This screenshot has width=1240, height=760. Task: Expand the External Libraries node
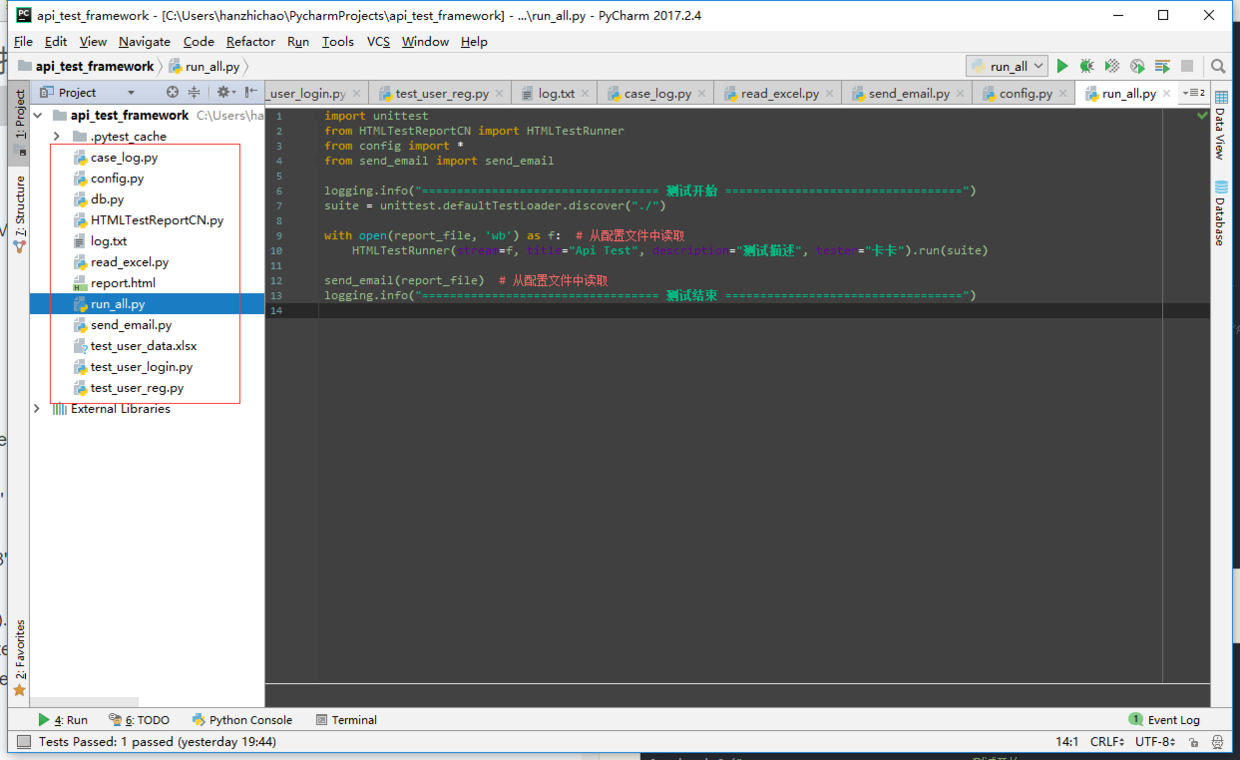coord(38,409)
